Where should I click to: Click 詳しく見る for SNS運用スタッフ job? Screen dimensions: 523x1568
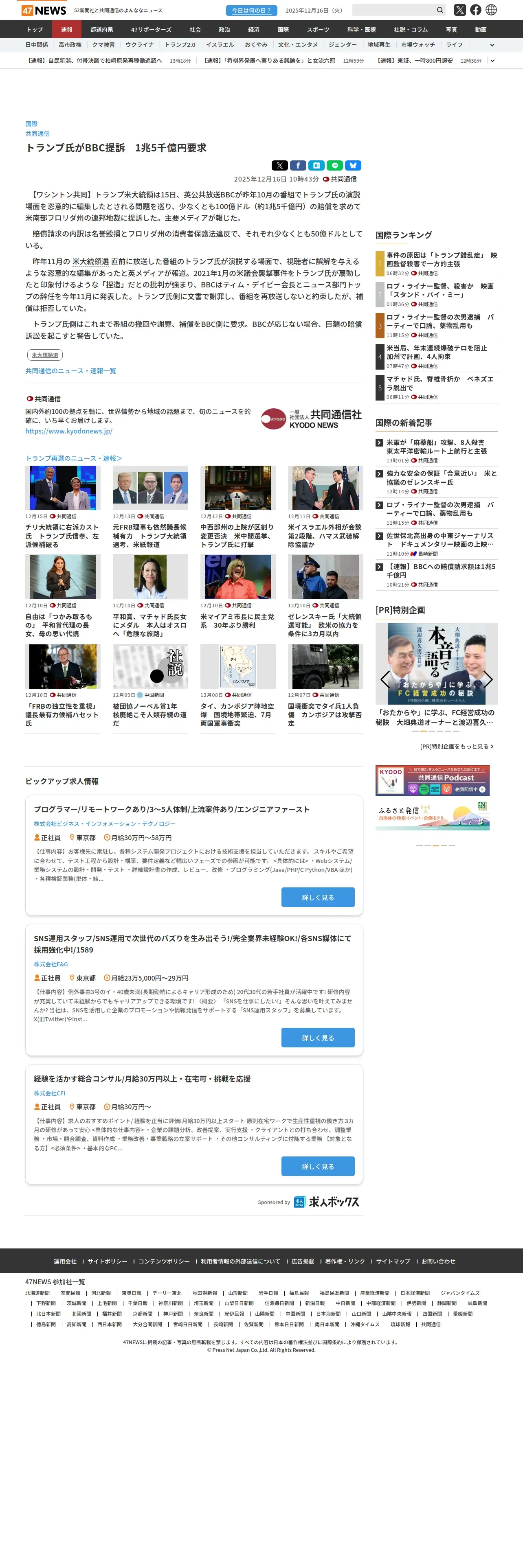318,1038
